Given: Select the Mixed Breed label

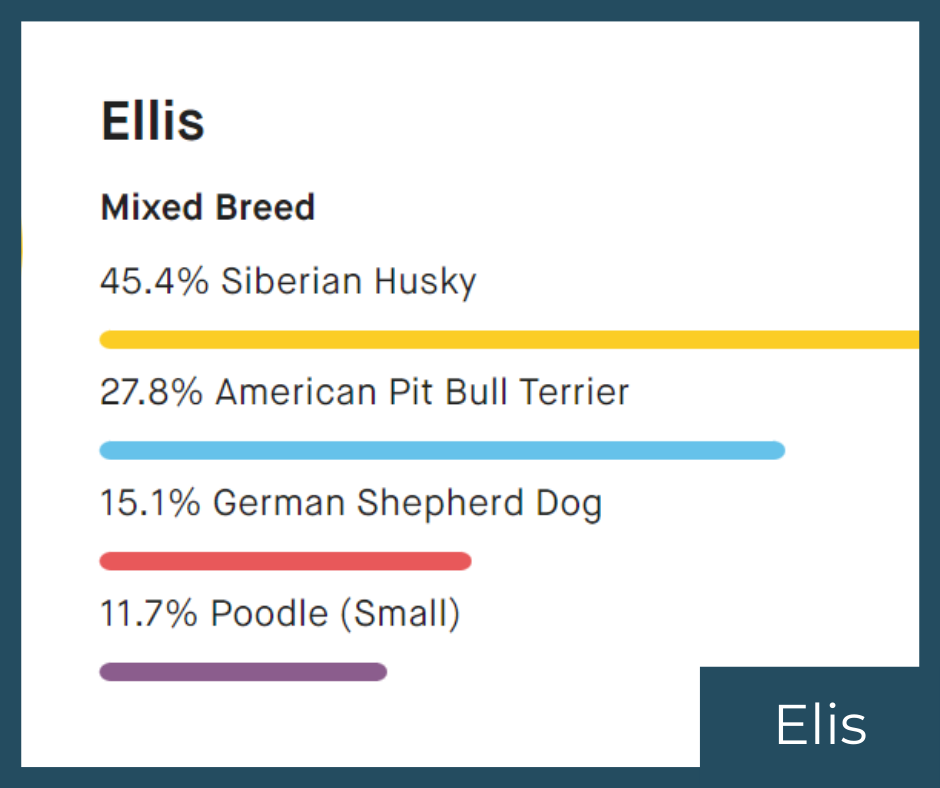Looking at the screenshot, I should click(x=207, y=207).
